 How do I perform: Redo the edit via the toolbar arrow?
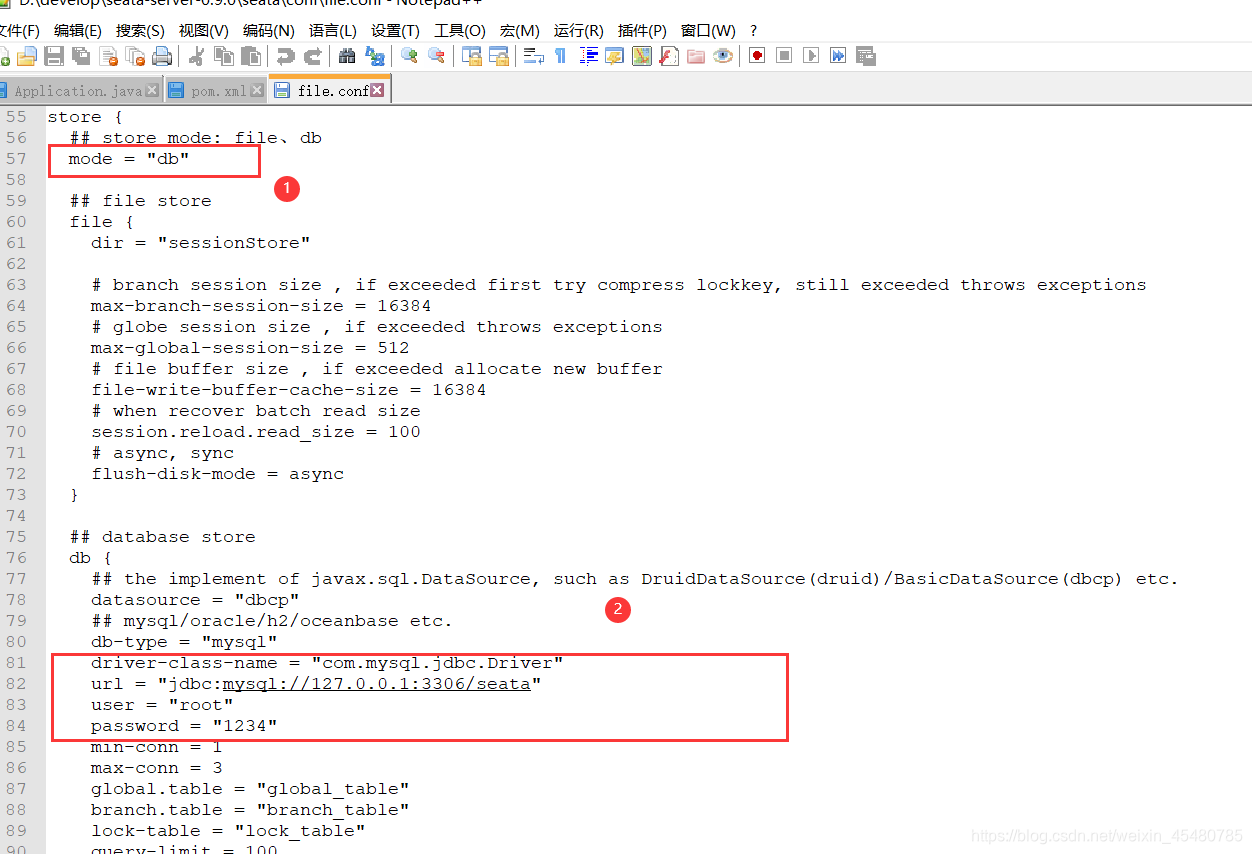pyautogui.click(x=313, y=56)
